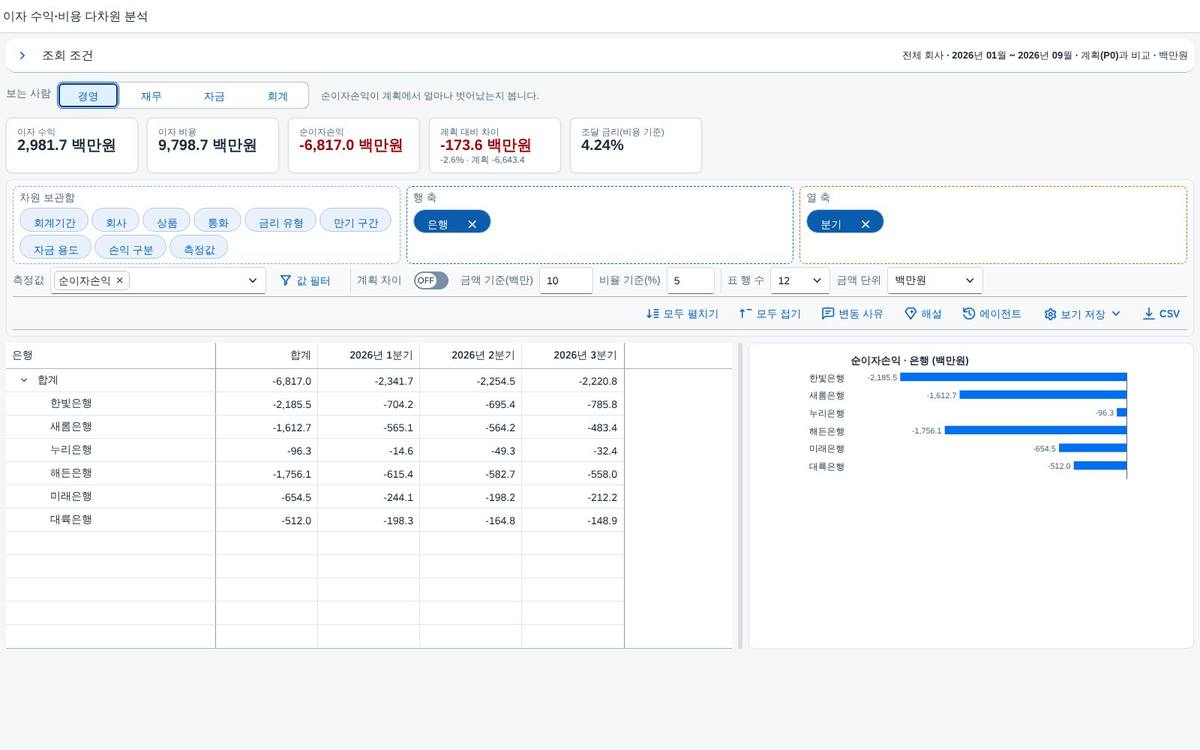Click the -2,341.7 total cell
Screen dimensions: 1200x750
(369, 381)
